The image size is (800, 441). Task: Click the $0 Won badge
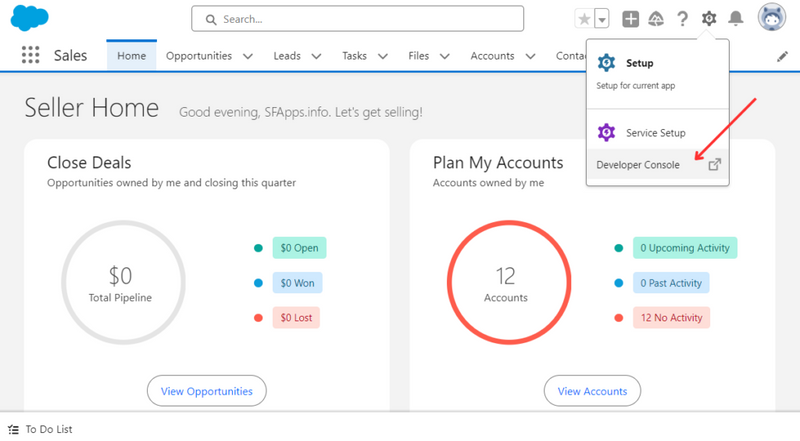point(297,283)
